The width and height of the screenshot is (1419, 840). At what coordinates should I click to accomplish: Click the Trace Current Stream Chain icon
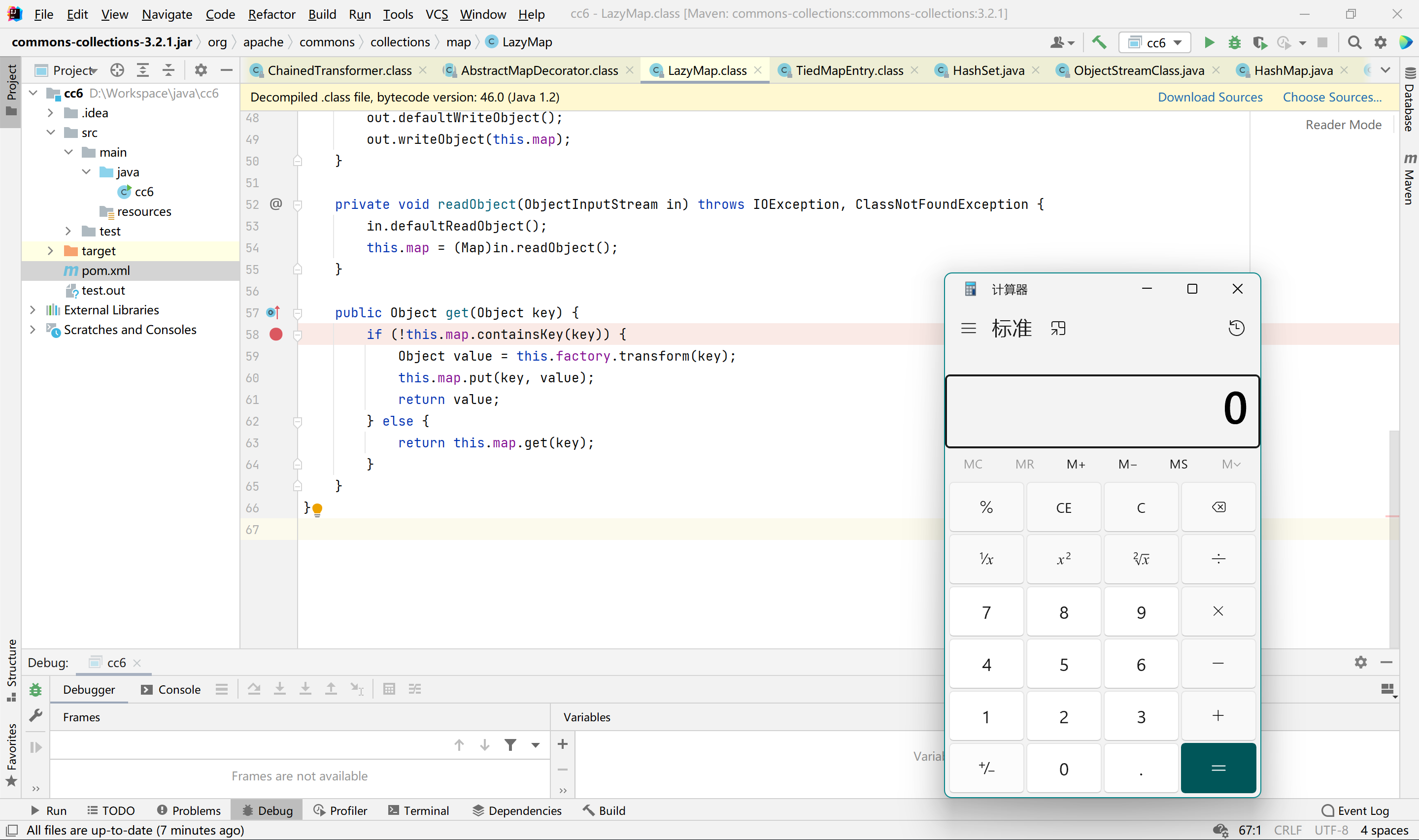[415, 689]
